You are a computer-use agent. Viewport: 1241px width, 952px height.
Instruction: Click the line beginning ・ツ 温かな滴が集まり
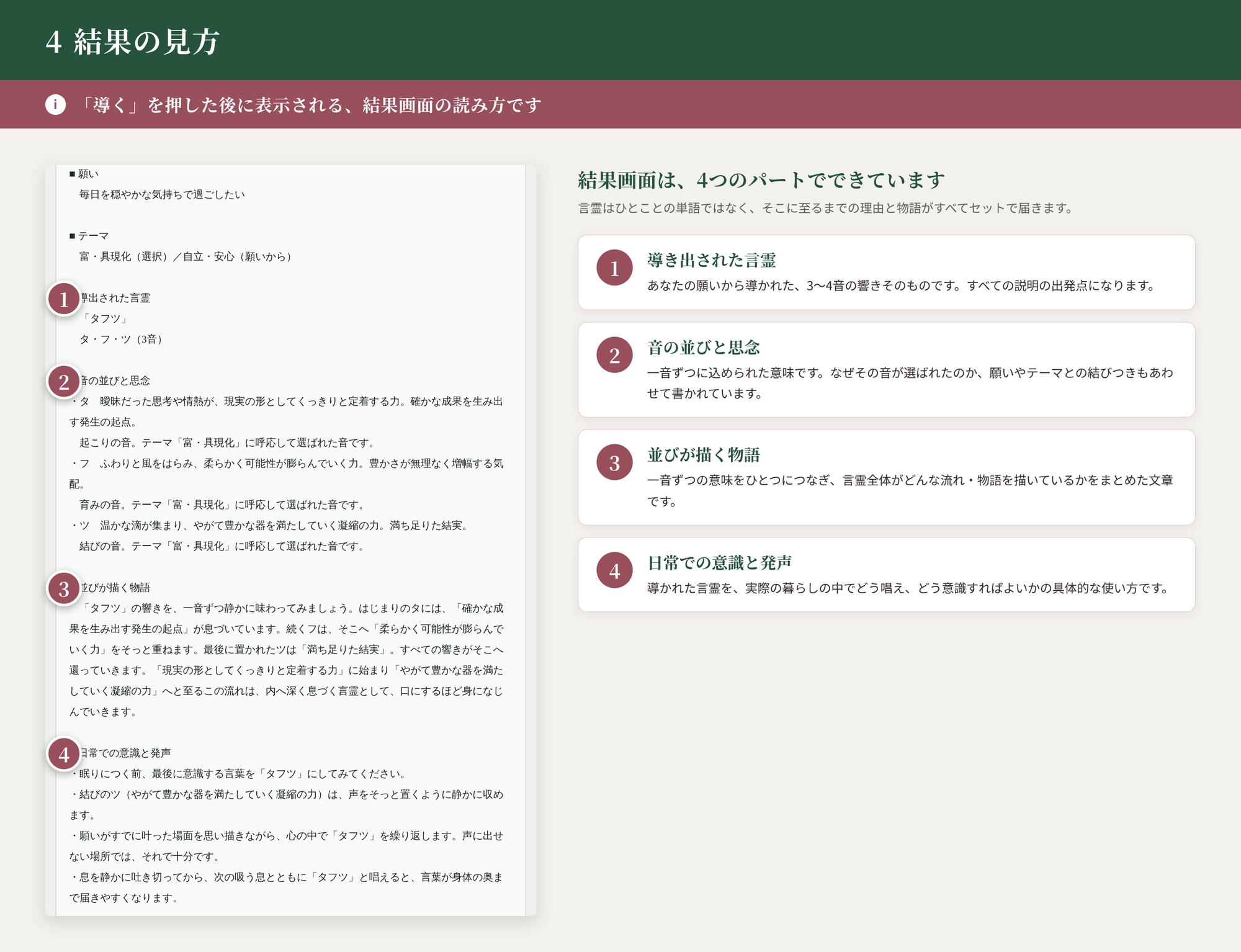pos(271,525)
